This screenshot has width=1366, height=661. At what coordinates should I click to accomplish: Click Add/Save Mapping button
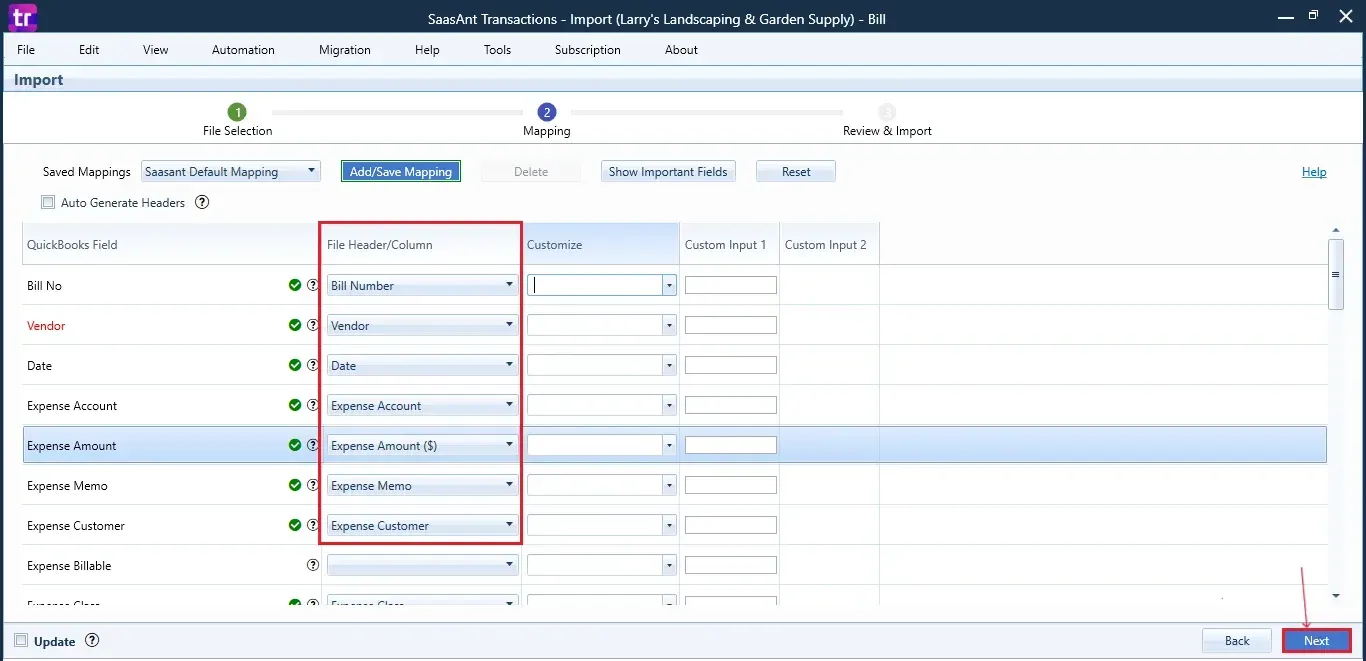401,171
